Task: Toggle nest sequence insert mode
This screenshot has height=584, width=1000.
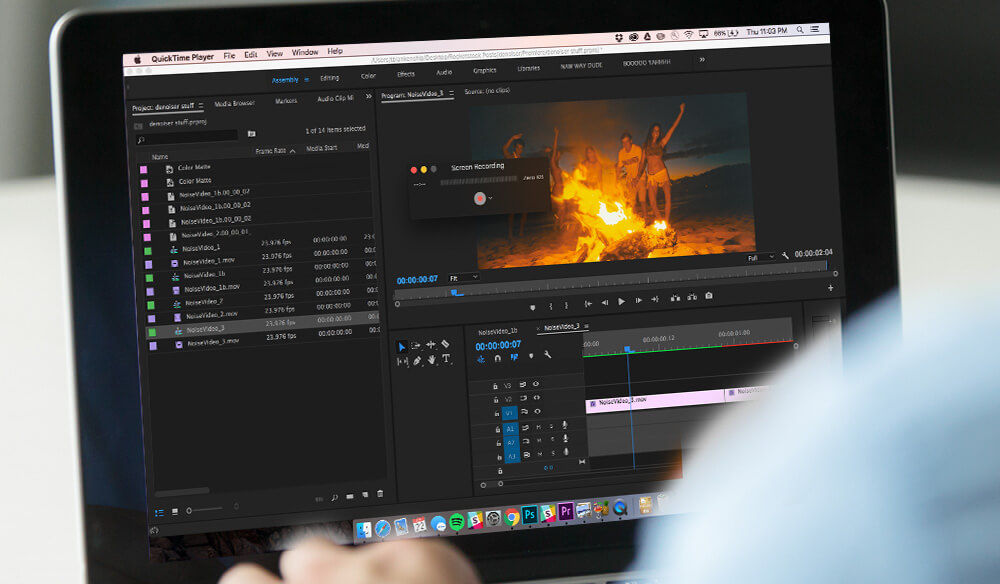Action: (x=481, y=360)
